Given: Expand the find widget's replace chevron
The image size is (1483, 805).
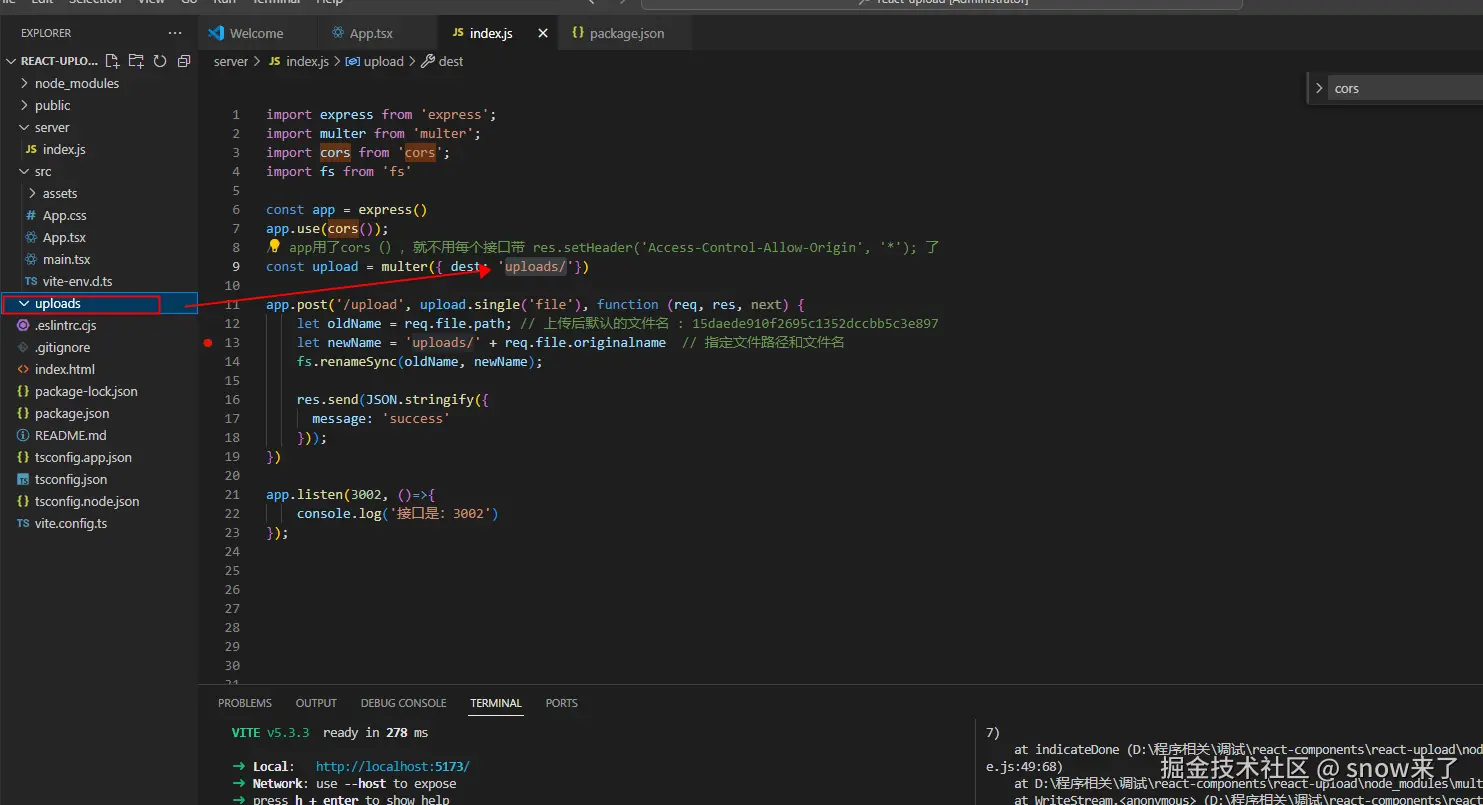Looking at the screenshot, I should click(1319, 88).
